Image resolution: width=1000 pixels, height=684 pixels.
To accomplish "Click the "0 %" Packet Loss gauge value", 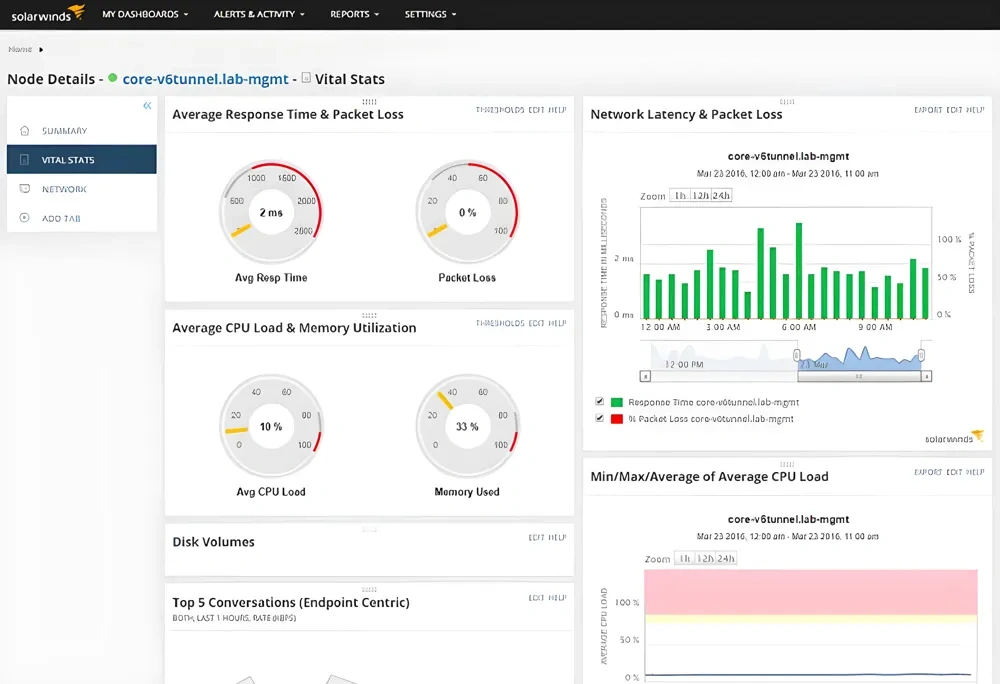I will click(x=467, y=212).
